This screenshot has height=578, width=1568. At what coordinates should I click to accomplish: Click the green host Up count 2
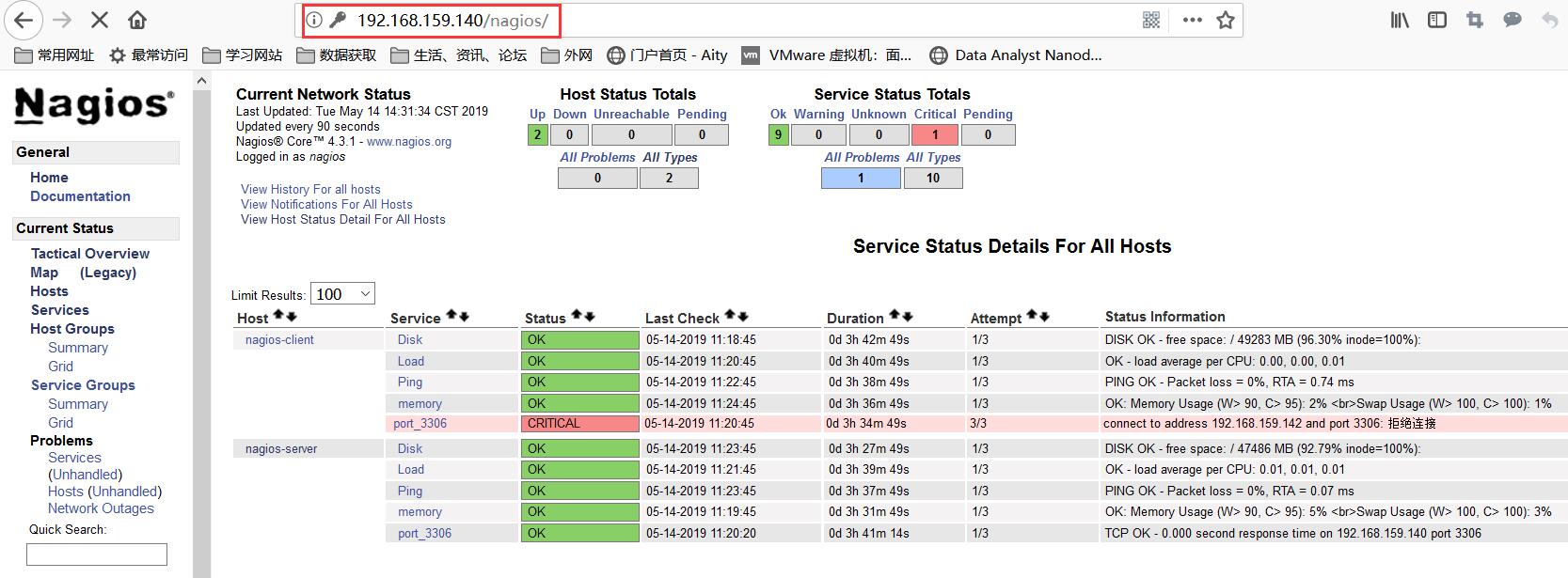tap(538, 134)
